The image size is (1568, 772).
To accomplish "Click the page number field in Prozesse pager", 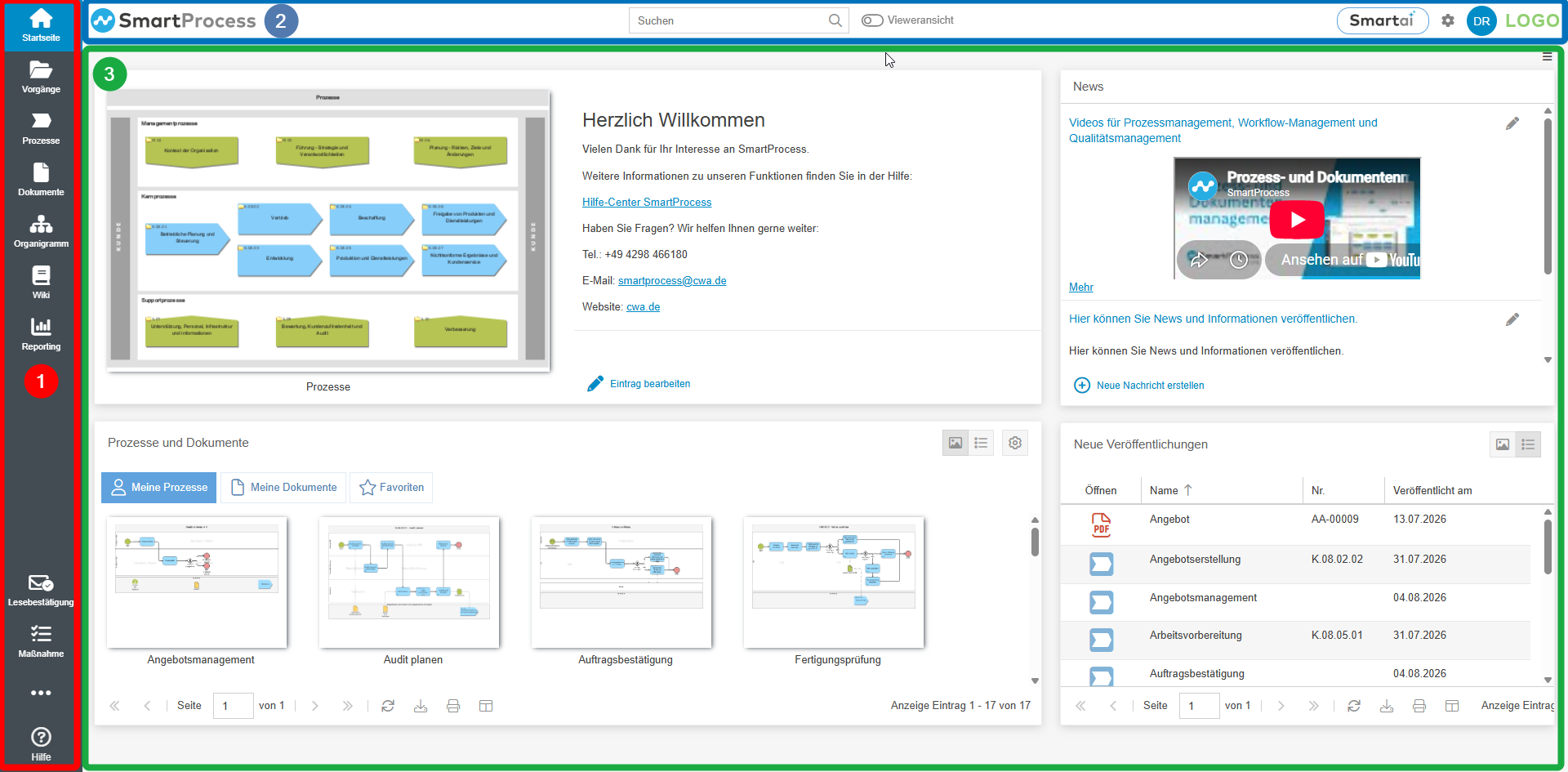I will point(234,706).
